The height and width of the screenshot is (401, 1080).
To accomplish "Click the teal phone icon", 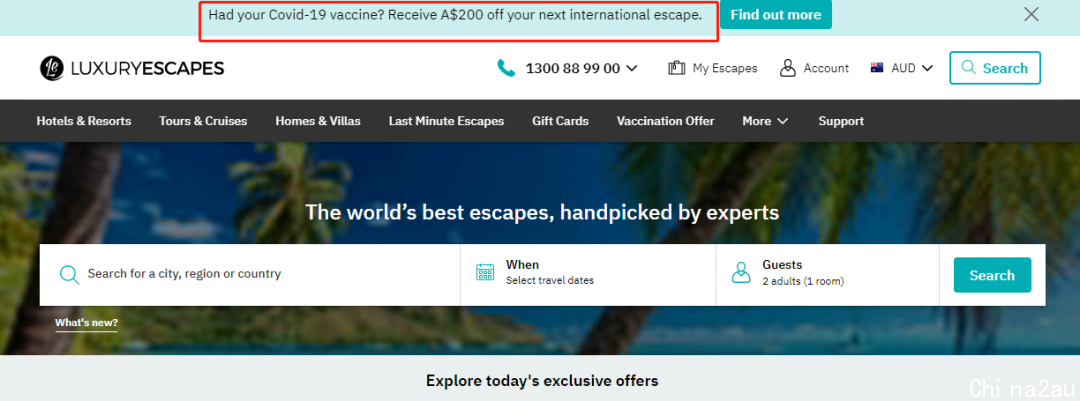I will pos(506,68).
